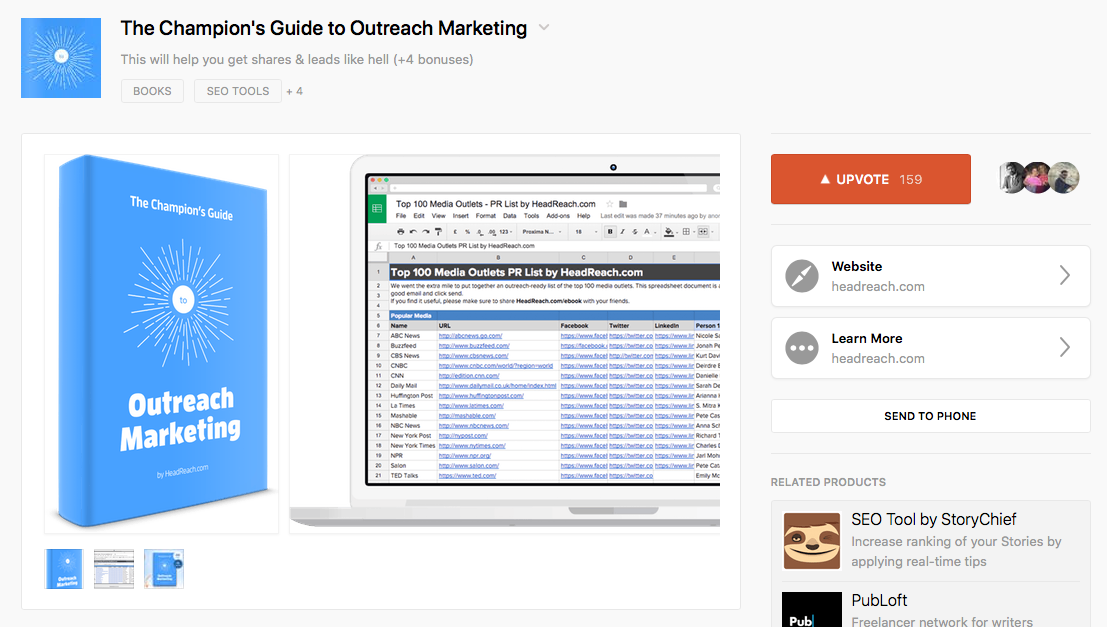Select the first gallery thumbnail
Image resolution: width=1107 pixels, height=627 pixels.
pos(64,569)
